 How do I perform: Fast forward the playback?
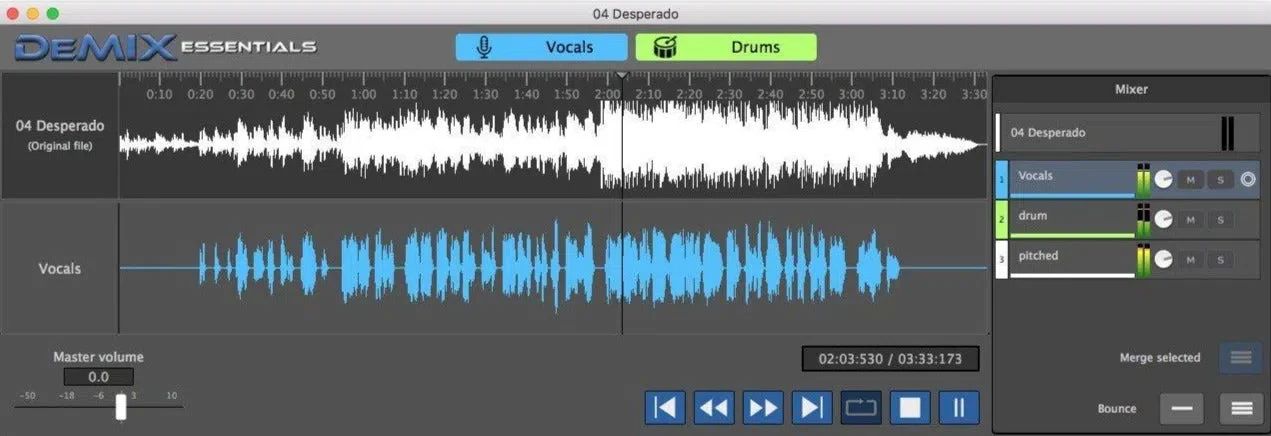click(x=763, y=407)
